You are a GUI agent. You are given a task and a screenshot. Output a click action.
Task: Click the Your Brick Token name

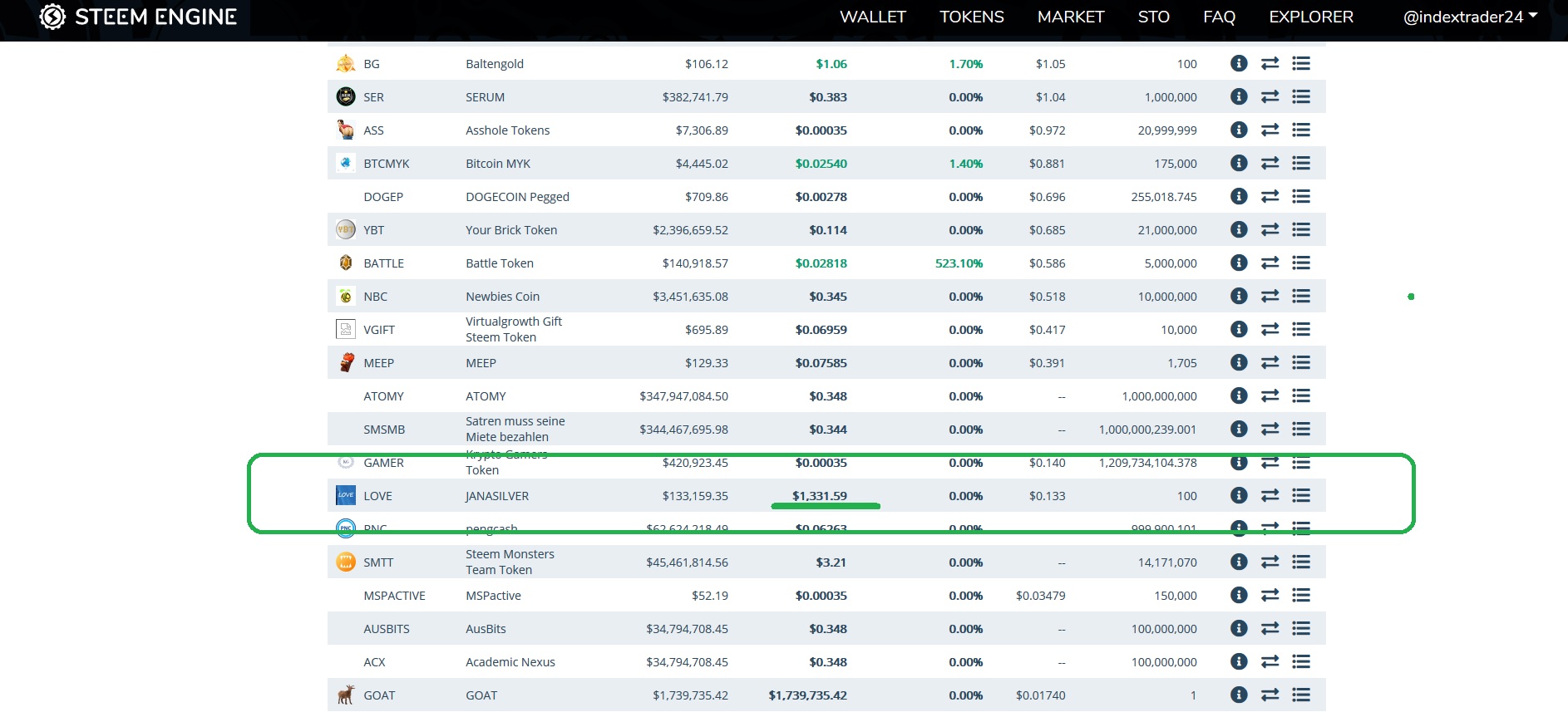pyautogui.click(x=511, y=230)
